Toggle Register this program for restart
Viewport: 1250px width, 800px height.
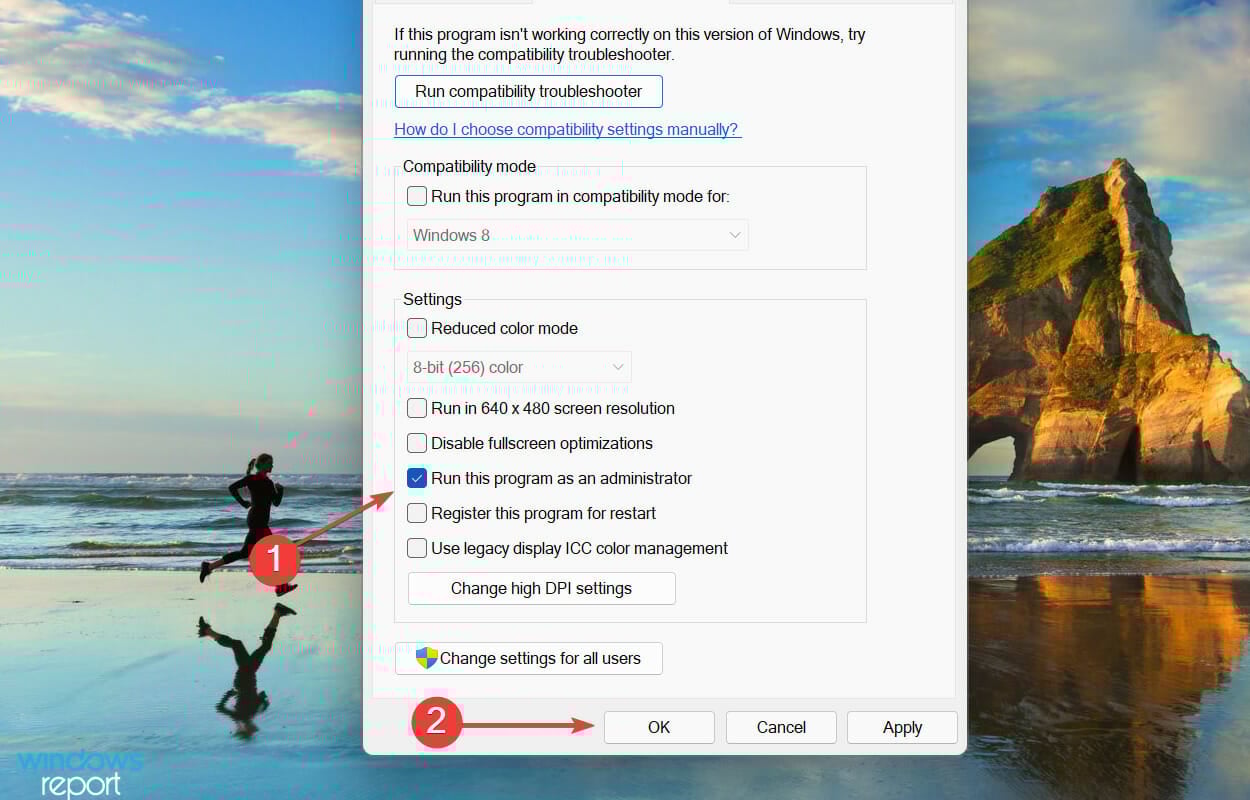(x=417, y=513)
